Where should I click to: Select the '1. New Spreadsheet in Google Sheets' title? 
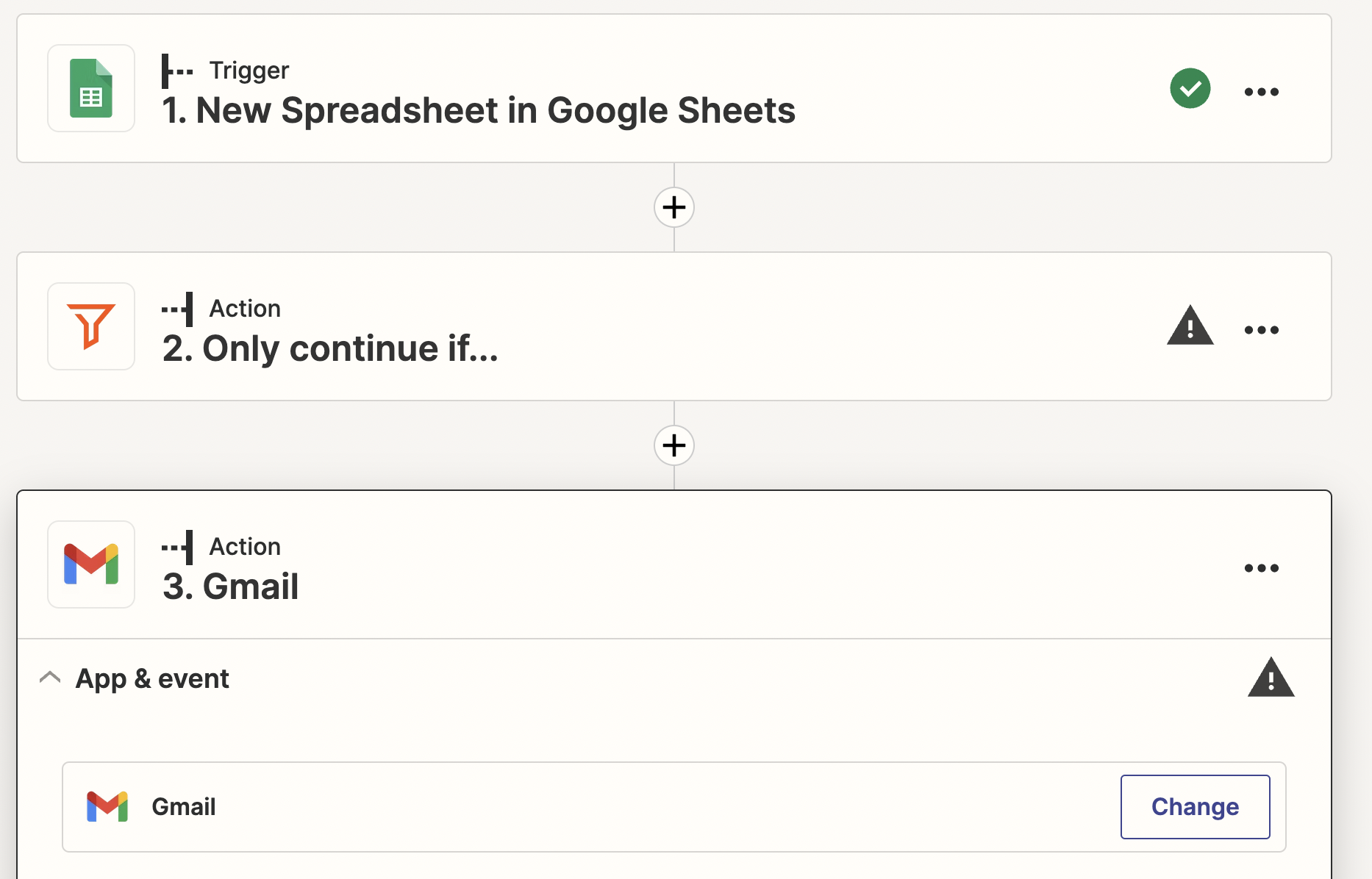click(479, 111)
